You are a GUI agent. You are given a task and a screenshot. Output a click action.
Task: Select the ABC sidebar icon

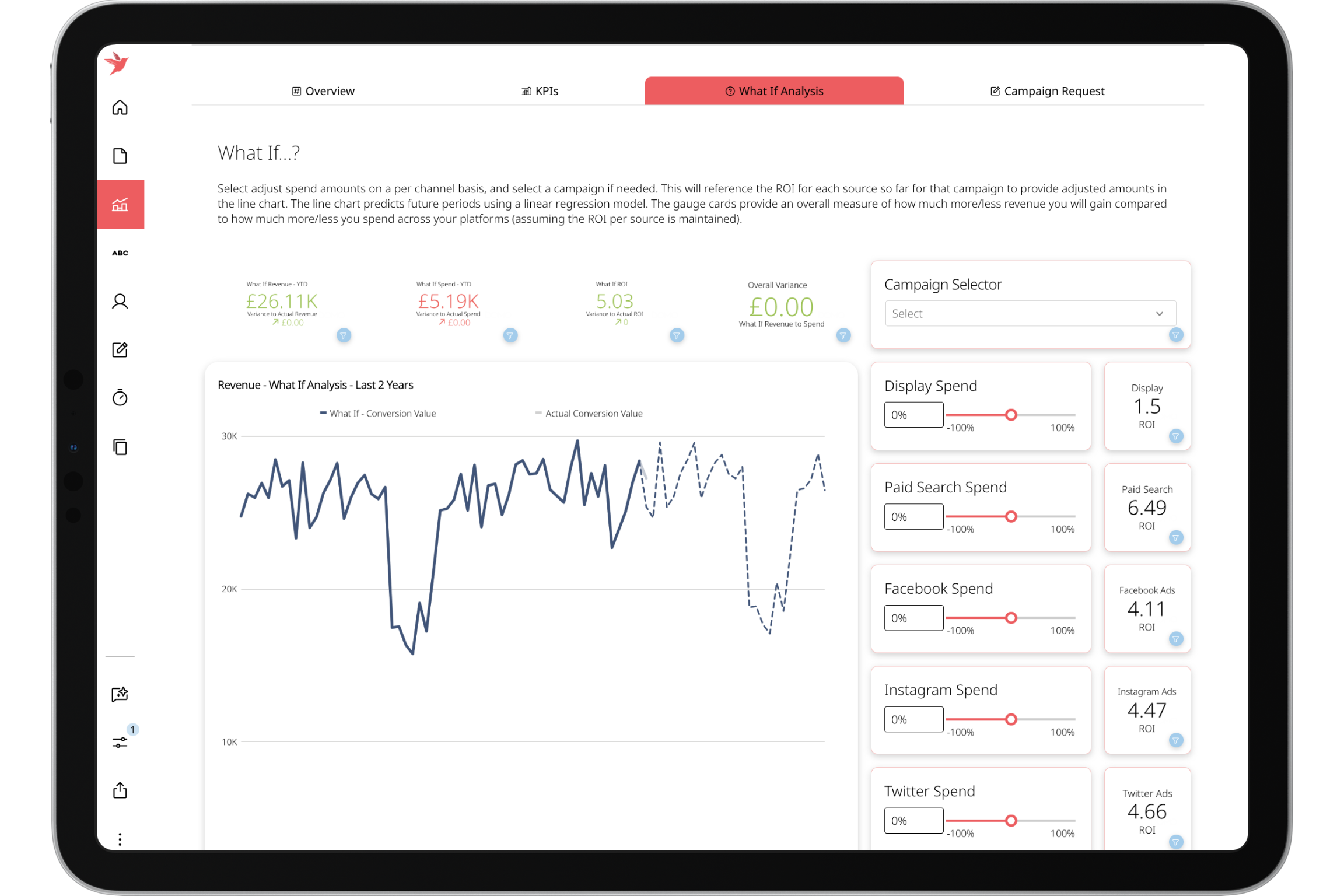[x=120, y=253]
